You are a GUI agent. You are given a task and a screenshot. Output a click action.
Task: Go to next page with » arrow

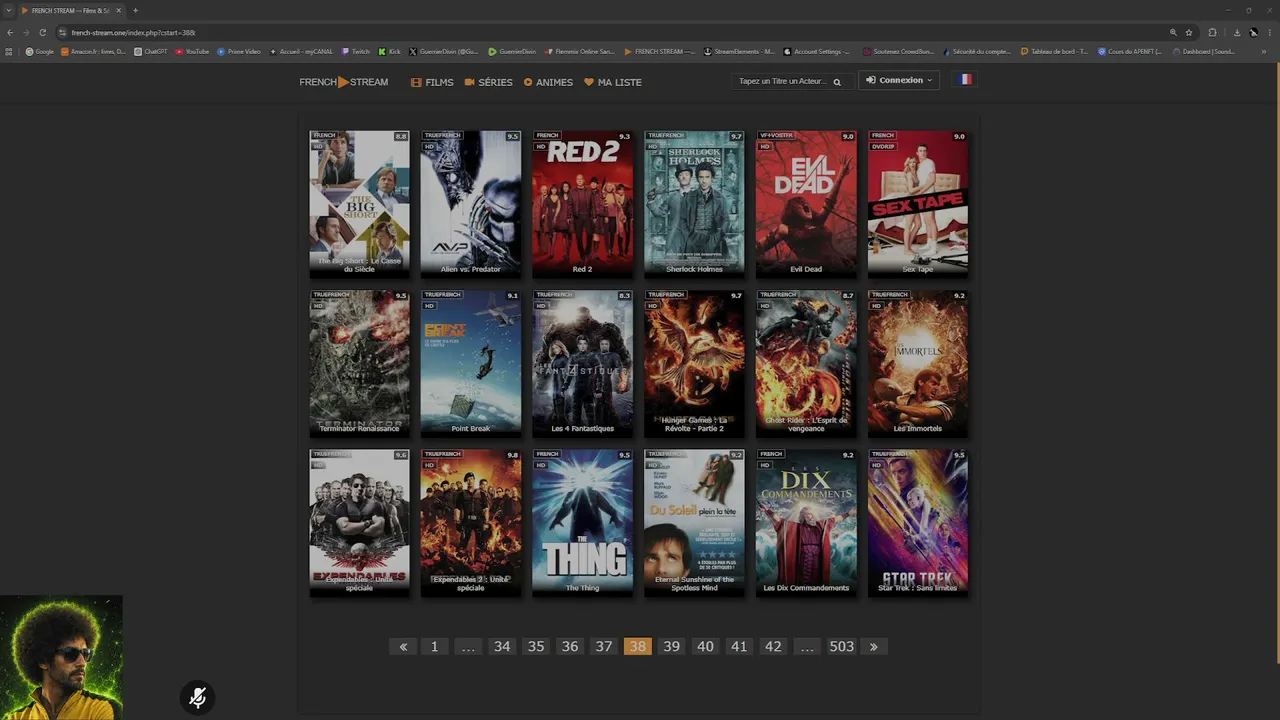[873, 646]
